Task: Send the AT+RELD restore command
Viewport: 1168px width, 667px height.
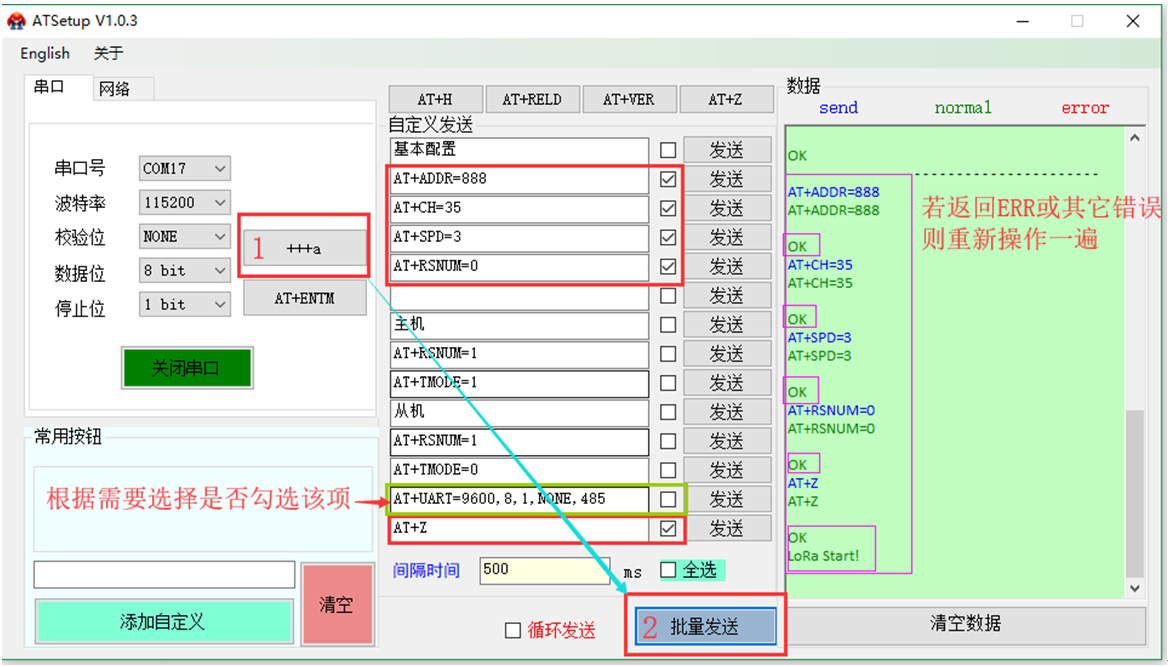Action: pos(532,99)
